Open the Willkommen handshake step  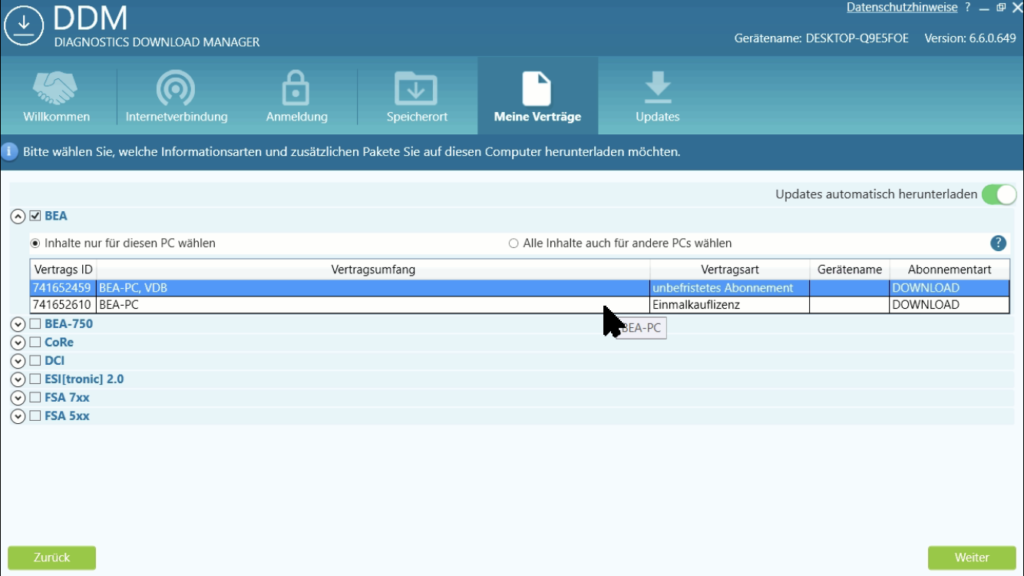coord(56,97)
